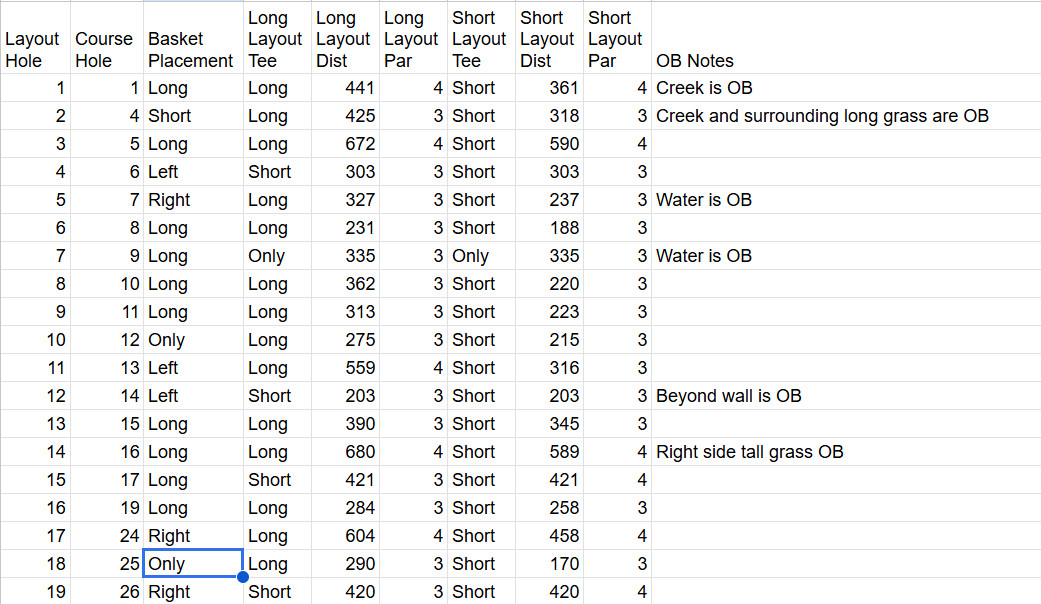The width and height of the screenshot is (1041, 604).
Task: Select the 'Short Layout Par' header cell
Action: [x=617, y=38]
